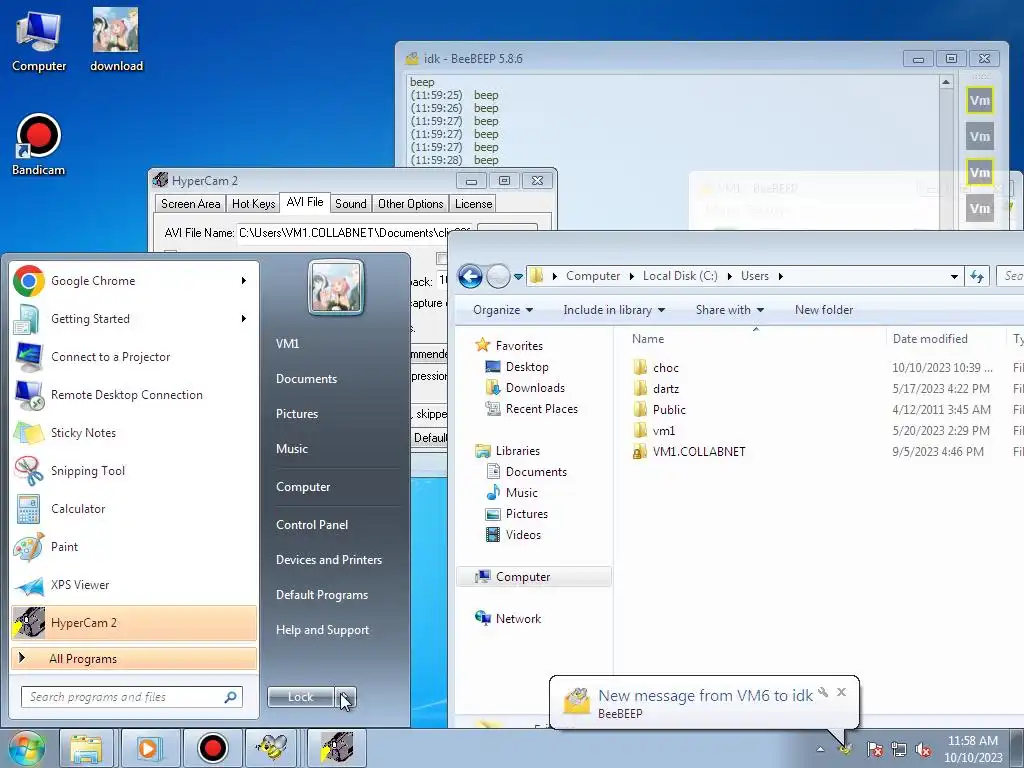Open Other Options tab
1024x768 pixels.
[x=411, y=204]
